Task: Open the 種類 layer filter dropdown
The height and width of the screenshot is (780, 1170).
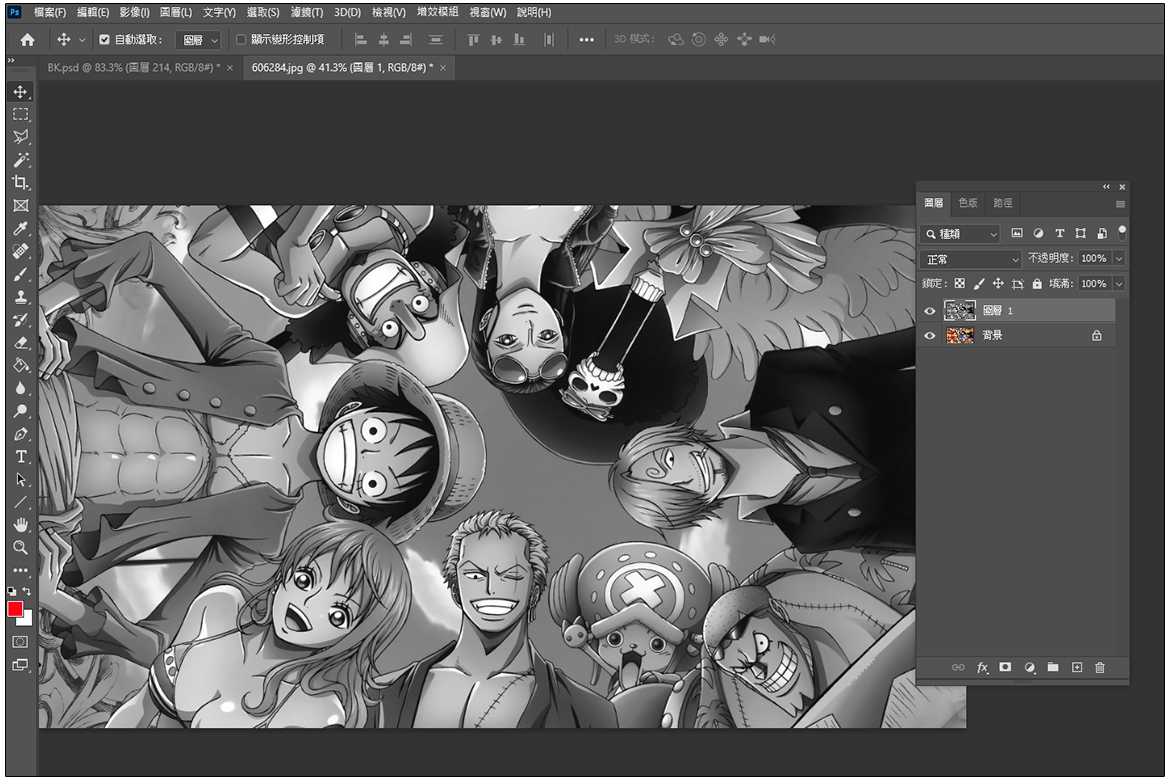Action: pos(960,233)
